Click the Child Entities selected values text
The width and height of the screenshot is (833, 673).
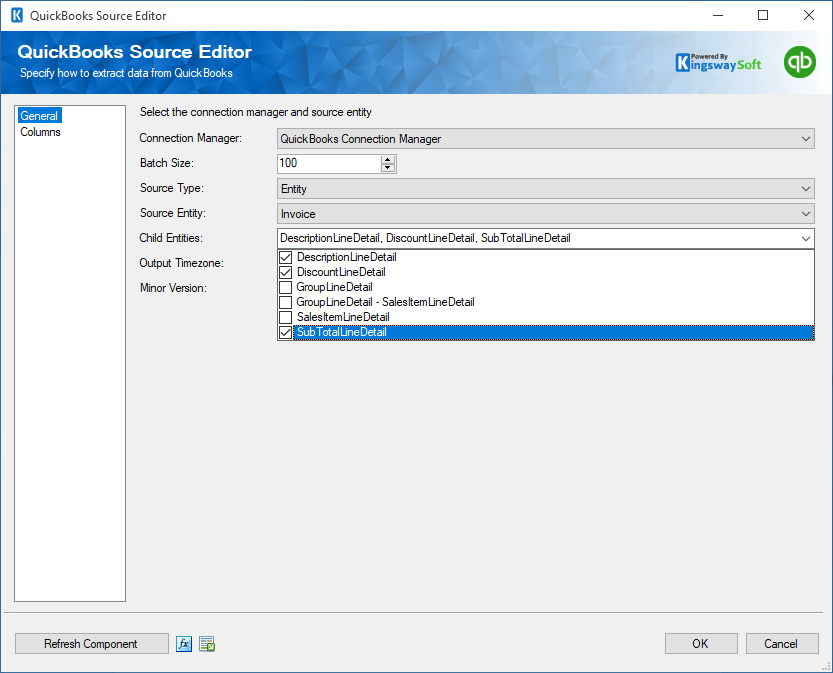[426, 238]
